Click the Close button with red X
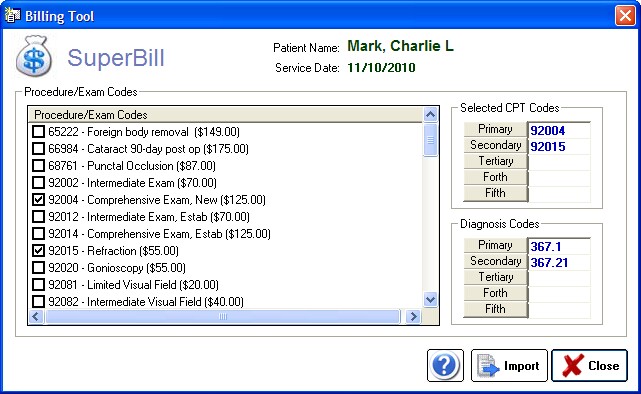The height and width of the screenshot is (394, 641). (589, 365)
